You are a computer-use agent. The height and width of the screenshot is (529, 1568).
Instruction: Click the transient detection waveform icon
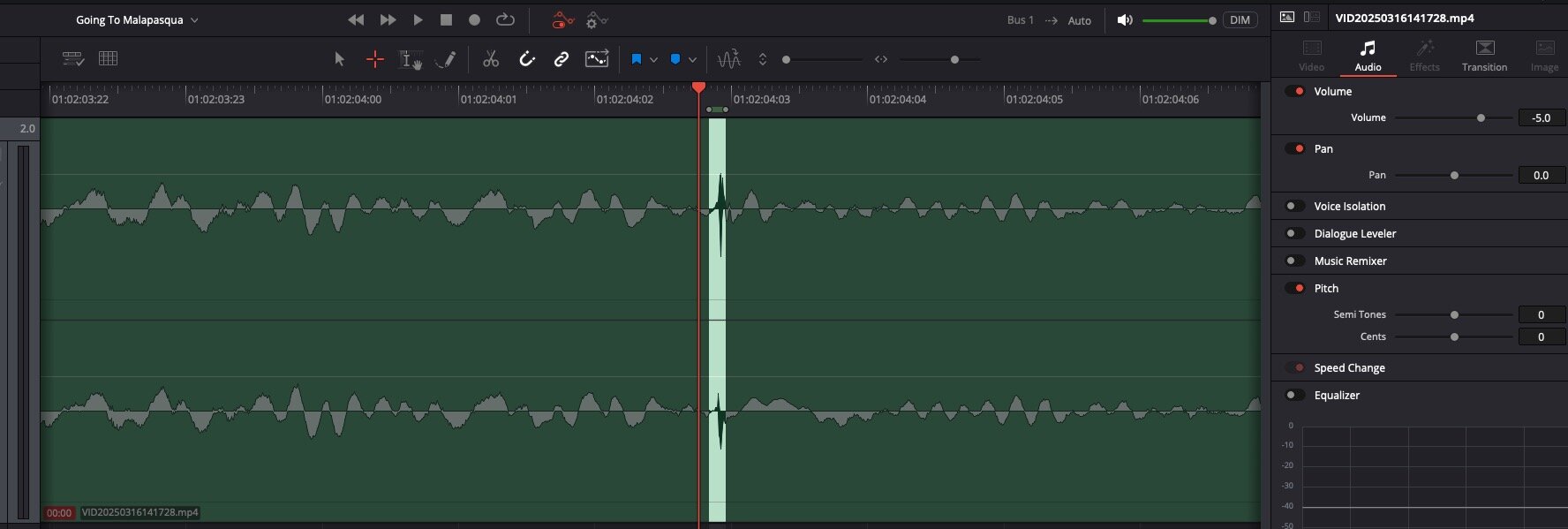coord(728,59)
